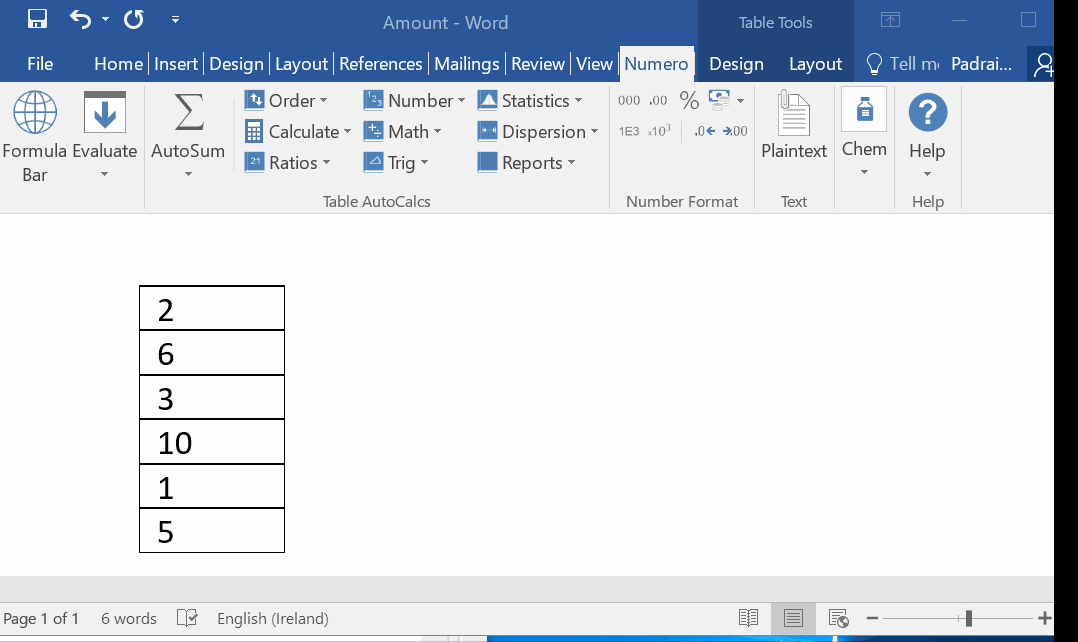Apply percent number format

tap(689, 100)
